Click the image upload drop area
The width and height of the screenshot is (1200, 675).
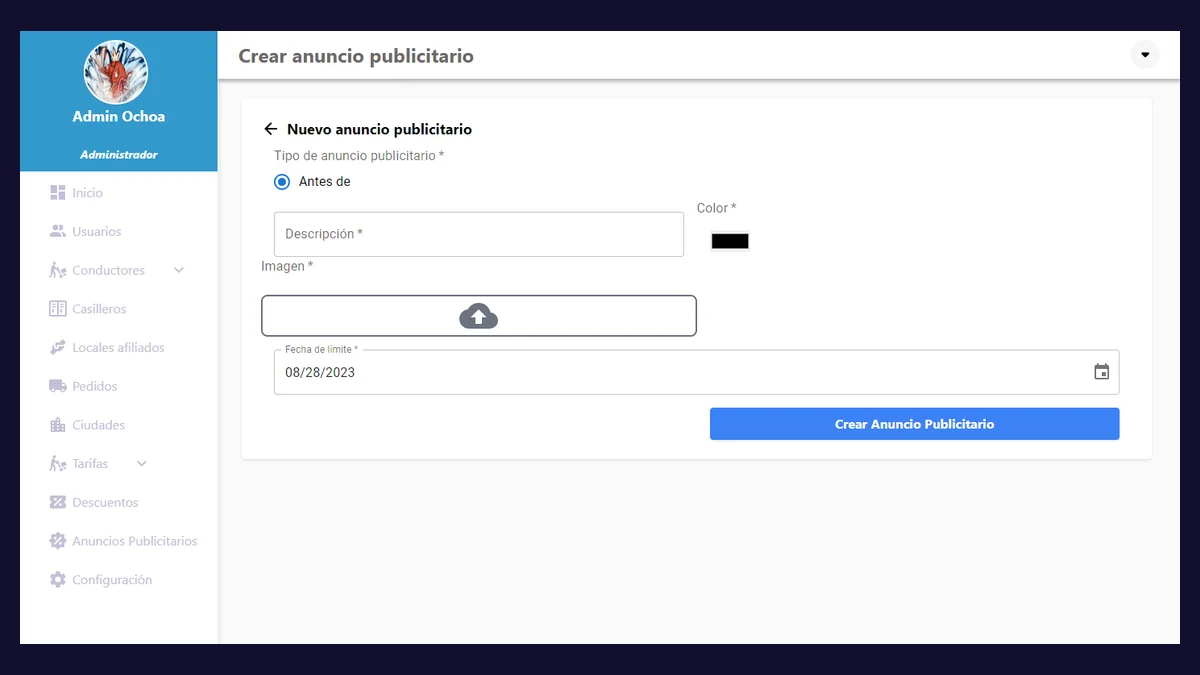click(479, 316)
